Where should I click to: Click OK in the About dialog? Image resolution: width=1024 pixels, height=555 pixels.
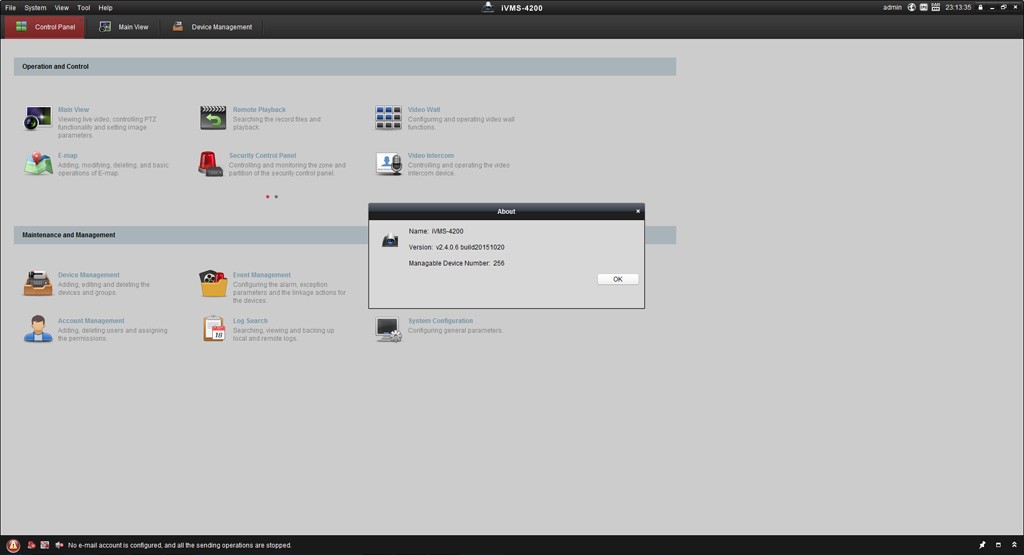(618, 279)
